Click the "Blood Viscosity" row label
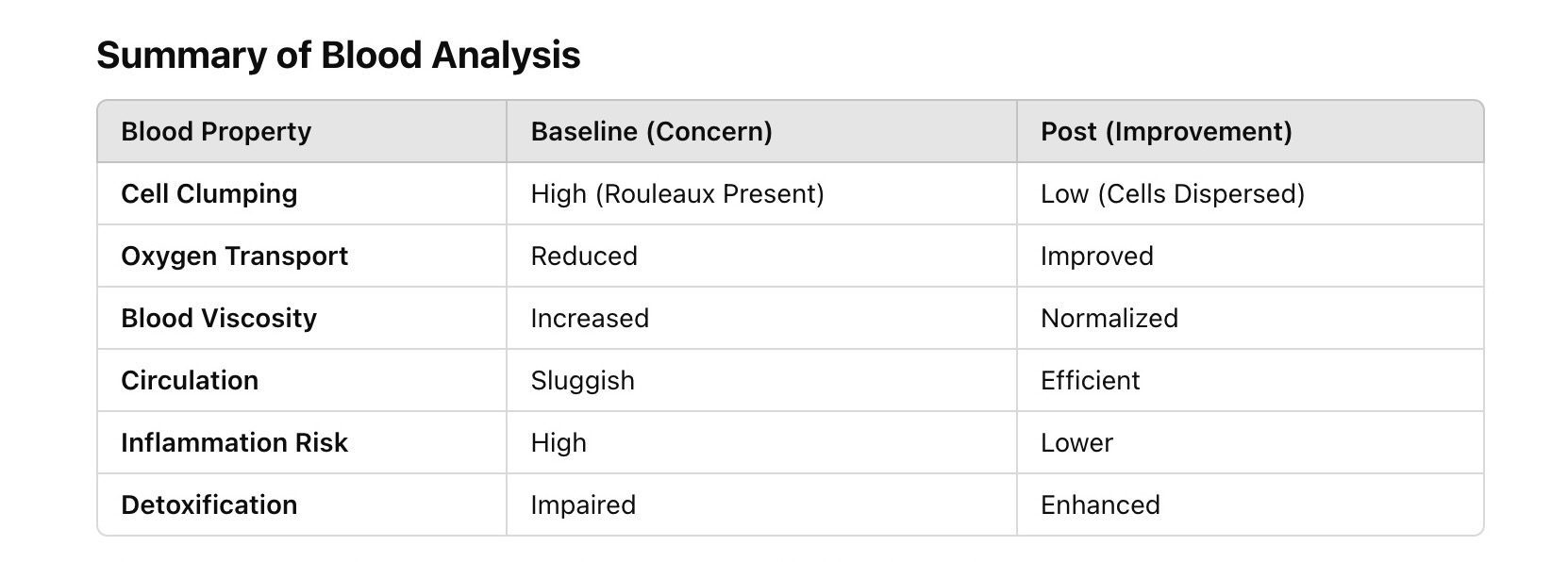The image size is (1568, 562). 218,319
